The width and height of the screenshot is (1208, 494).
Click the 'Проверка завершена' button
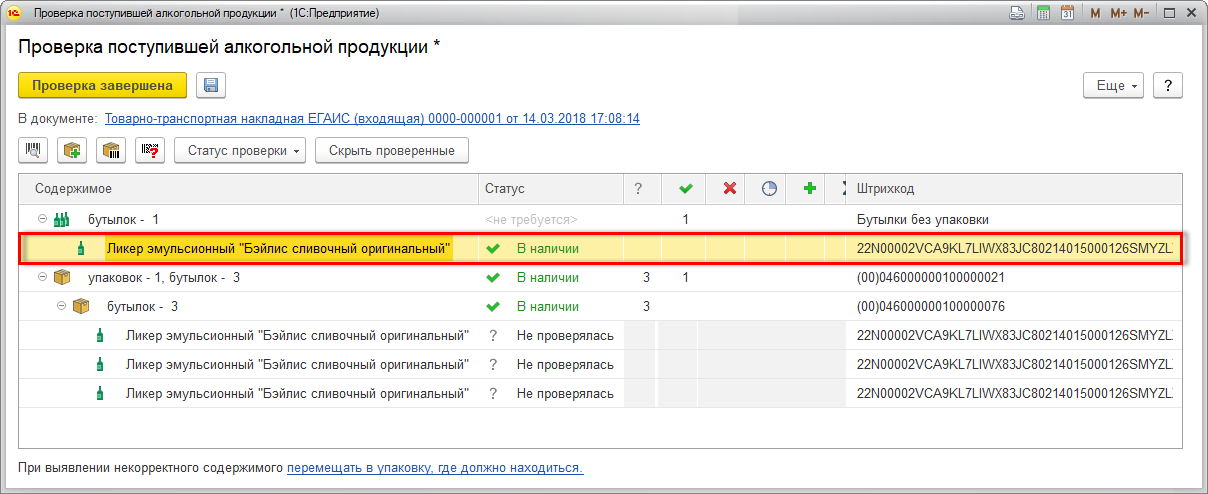pyautogui.click(x=102, y=85)
